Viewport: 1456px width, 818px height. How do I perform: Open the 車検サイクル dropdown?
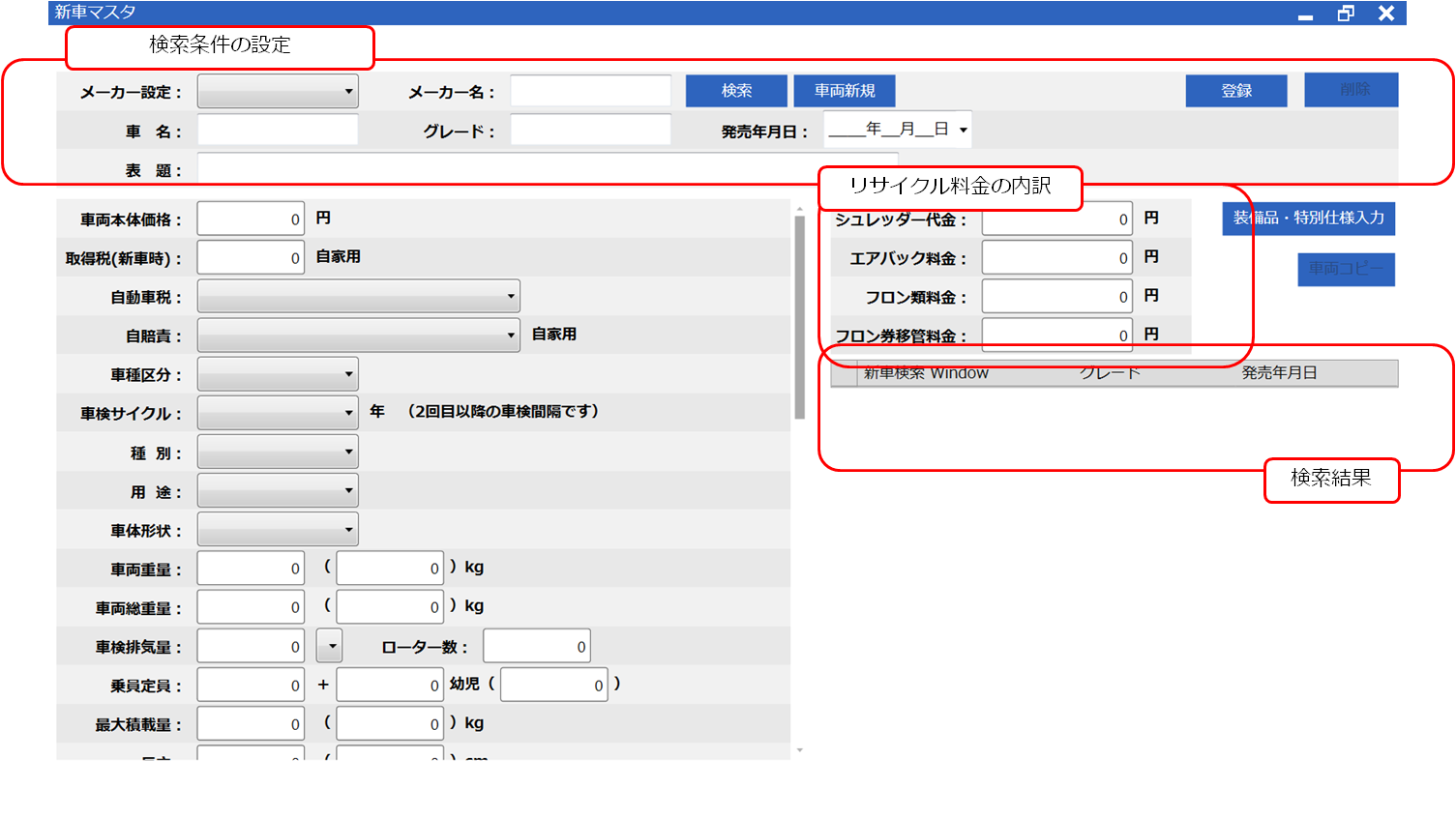click(278, 413)
